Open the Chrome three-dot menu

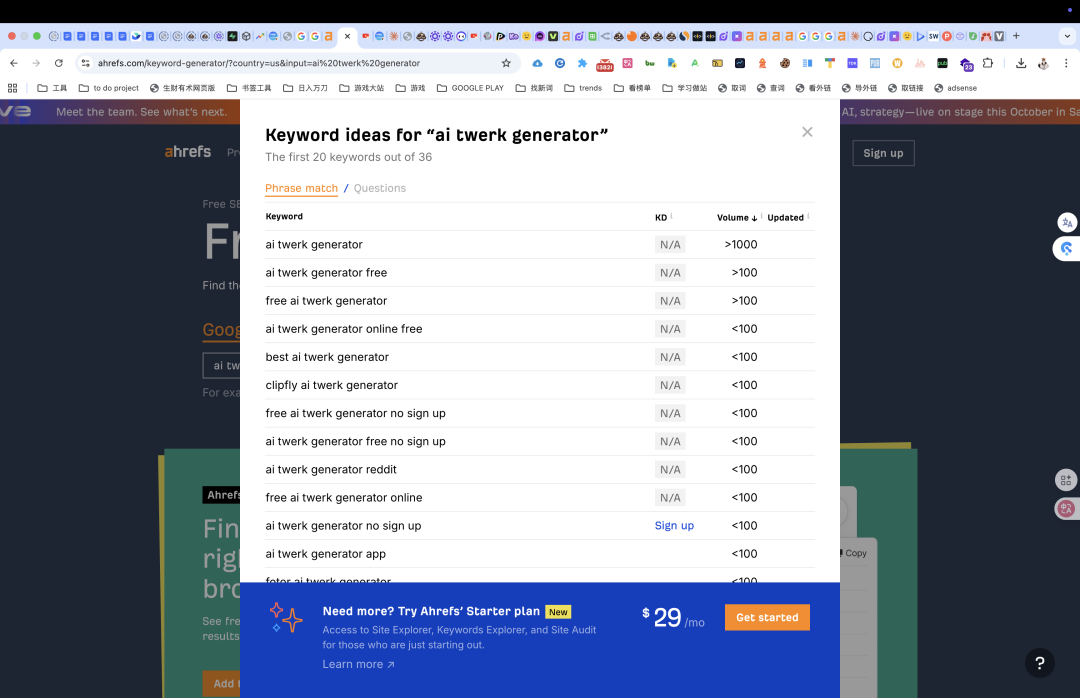tap(1066, 63)
